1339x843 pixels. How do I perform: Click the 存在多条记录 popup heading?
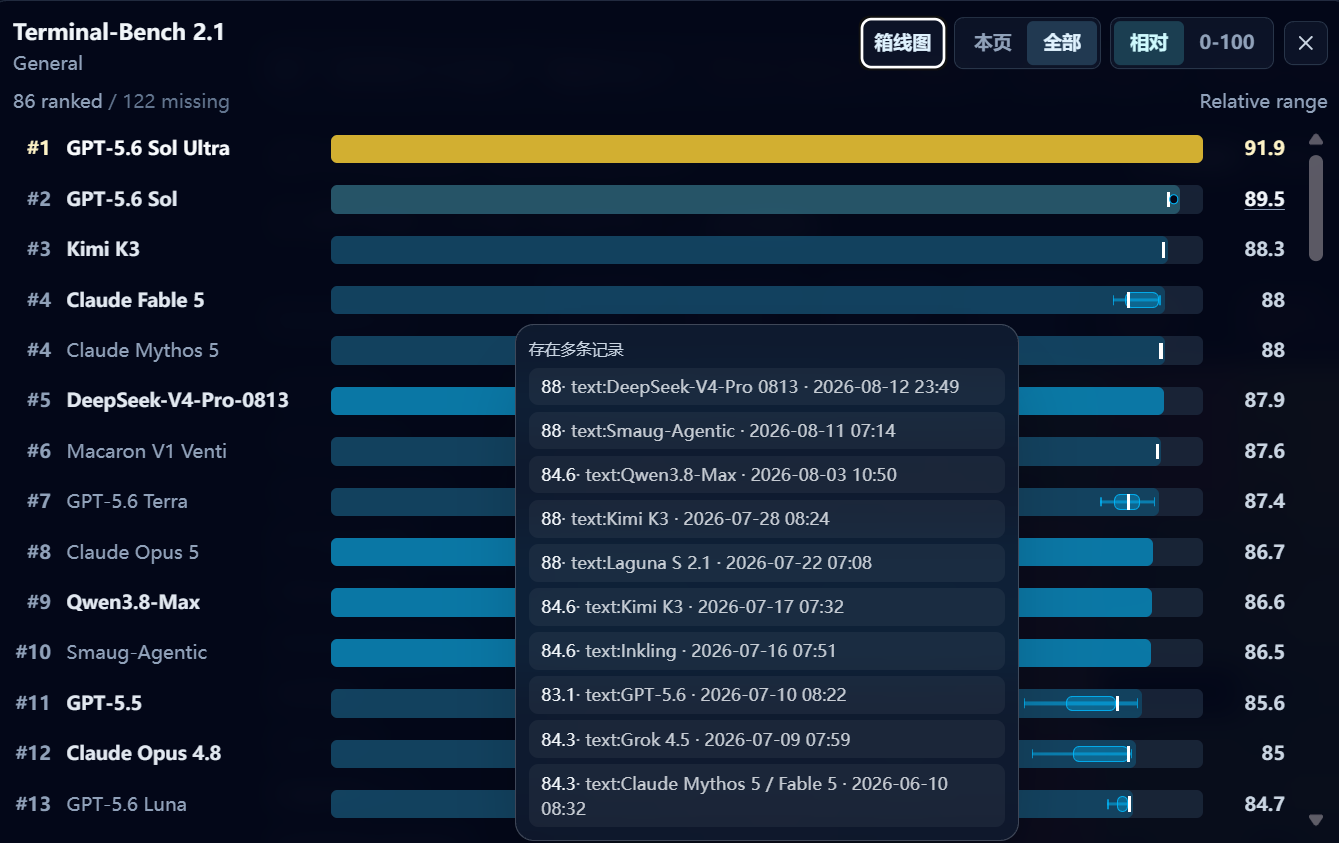click(x=576, y=349)
